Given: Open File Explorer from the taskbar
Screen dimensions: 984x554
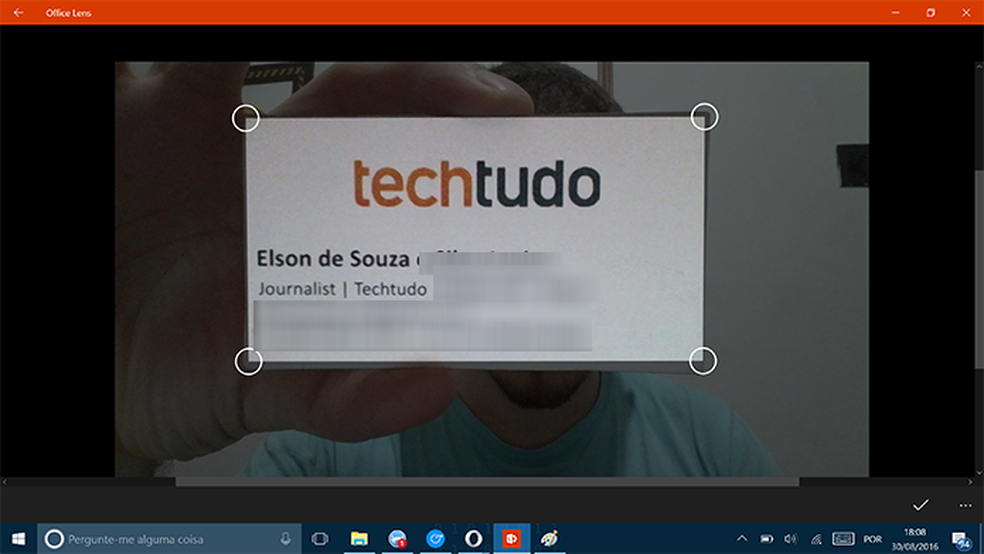Looking at the screenshot, I should (359, 539).
